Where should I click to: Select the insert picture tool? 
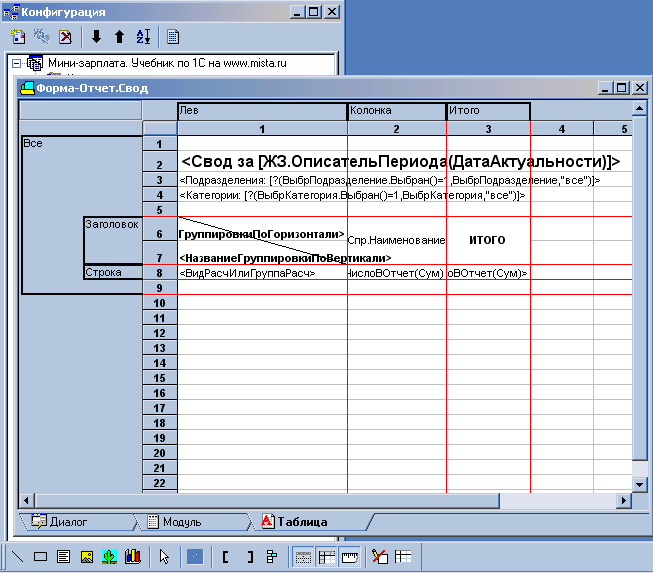87,556
